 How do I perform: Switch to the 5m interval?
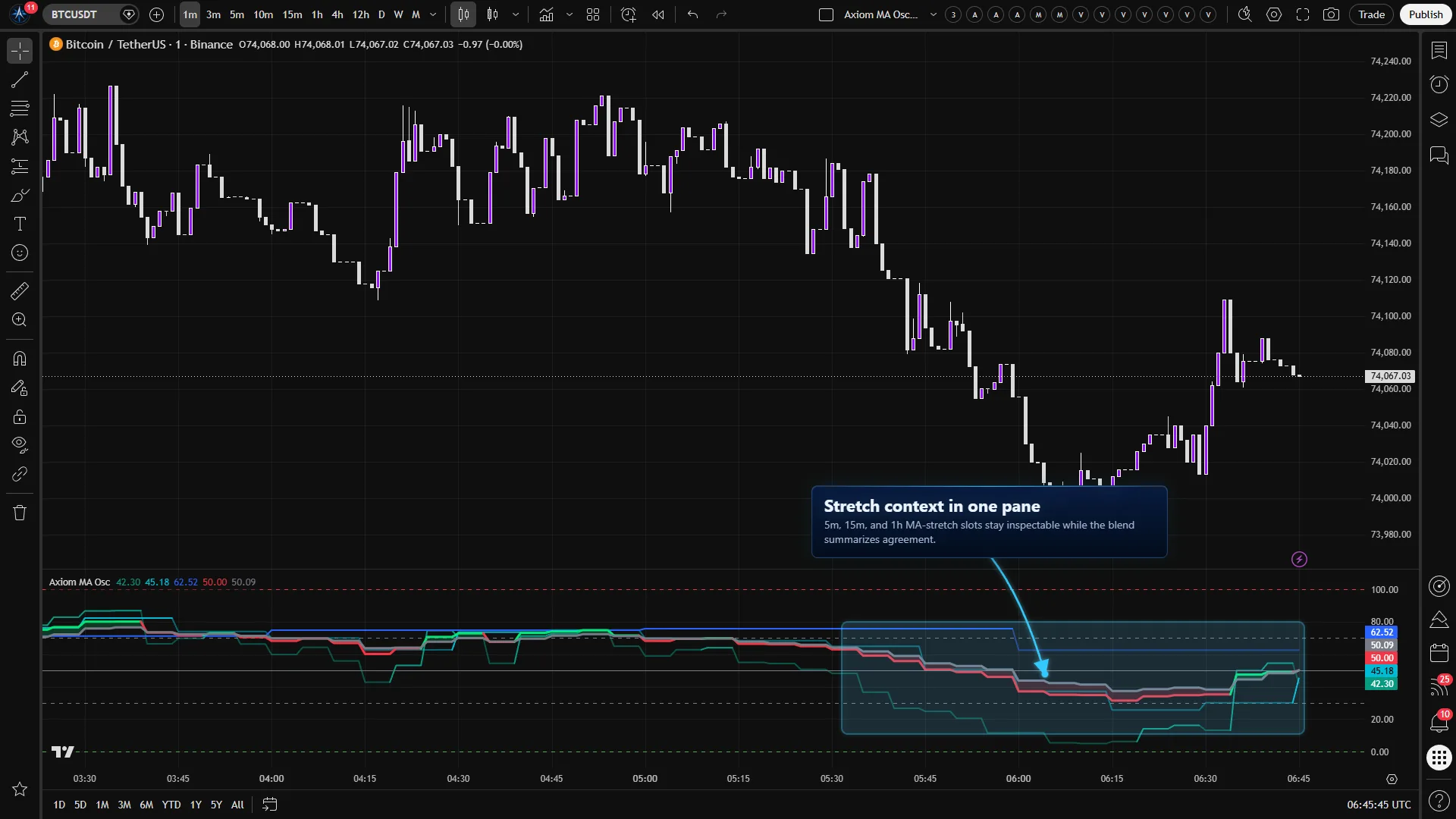coord(237,14)
